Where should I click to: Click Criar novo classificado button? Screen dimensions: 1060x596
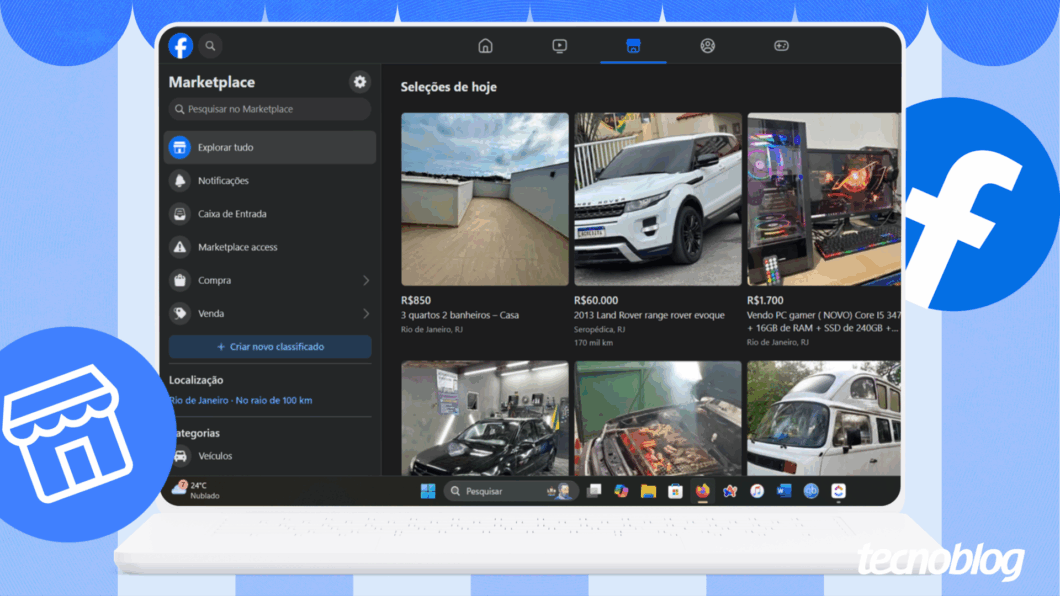point(270,347)
